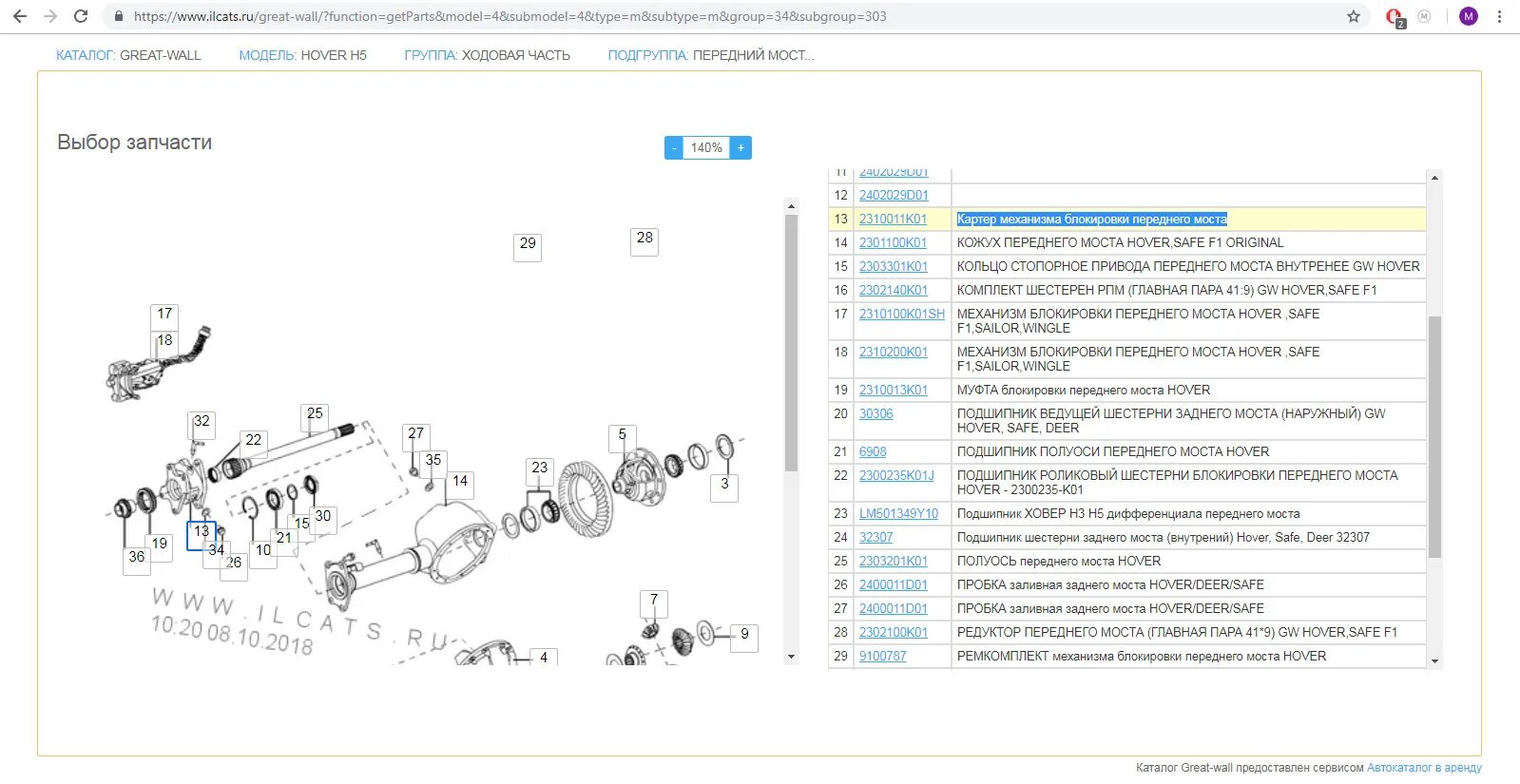Select diagram callout 5

coord(623,438)
